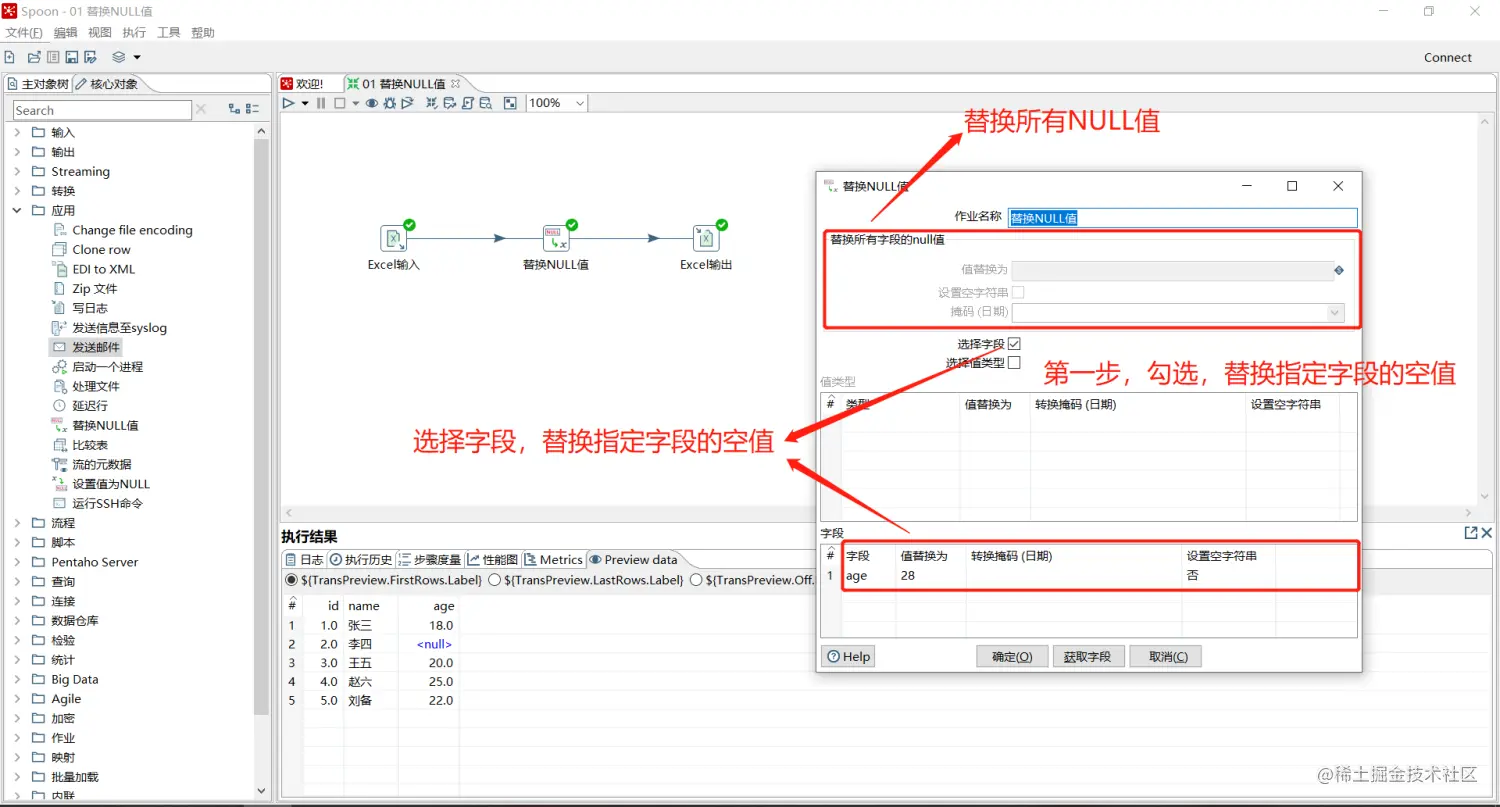The height and width of the screenshot is (807, 1500).
Task: Select the Excel输入 step on canvas
Action: coord(394,238)
